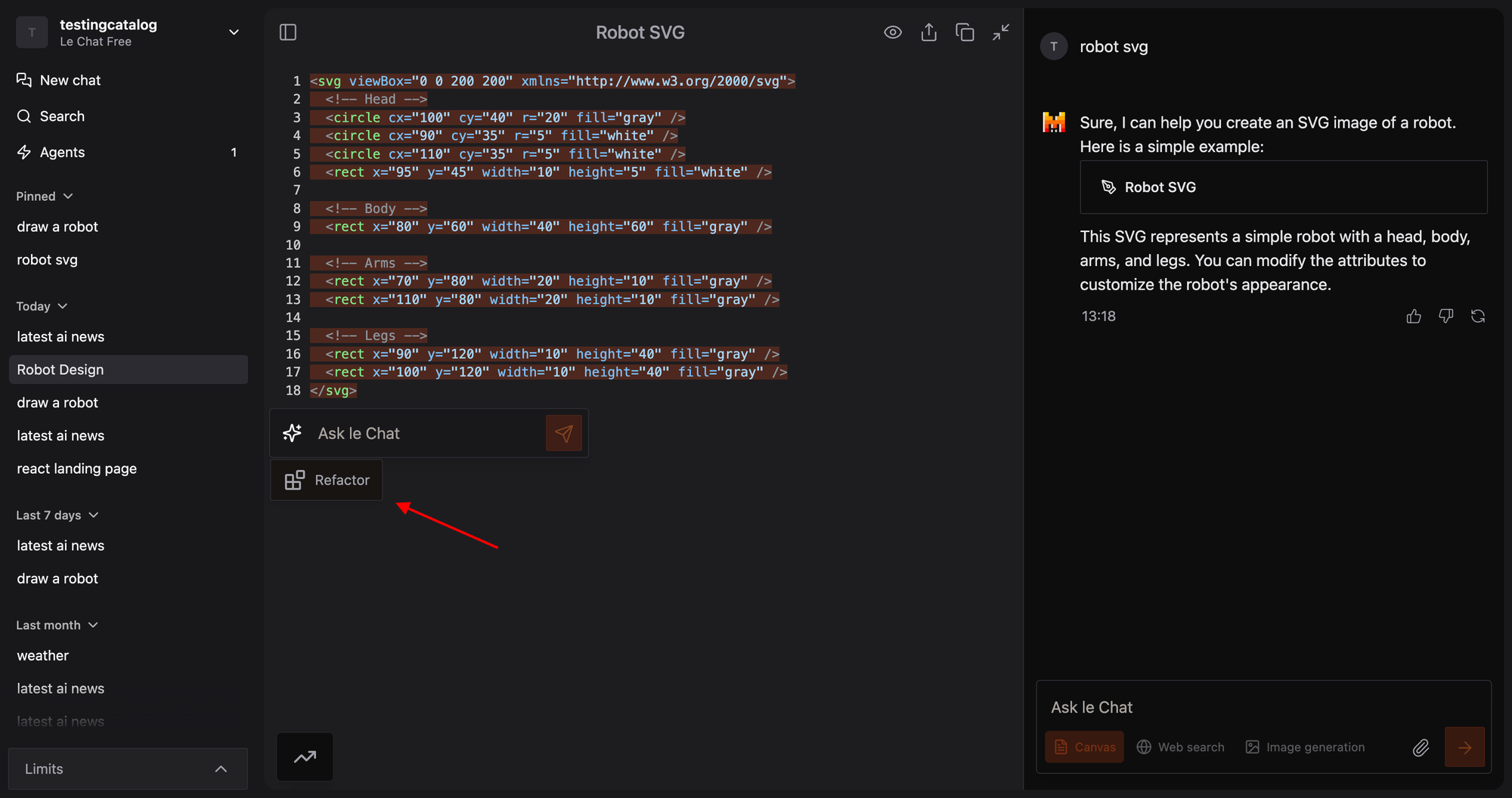Screen dimensions: 1512x798
Task: Click the Refactor button
Action: tap(327, 481)
